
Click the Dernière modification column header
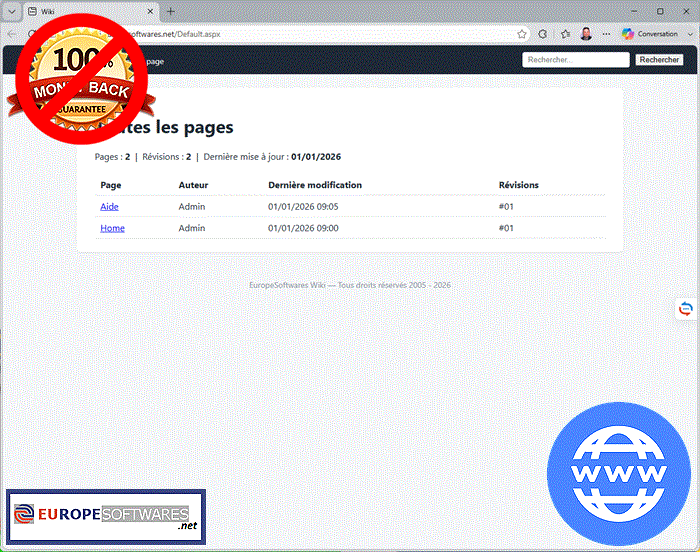click(x=315, y=185)
